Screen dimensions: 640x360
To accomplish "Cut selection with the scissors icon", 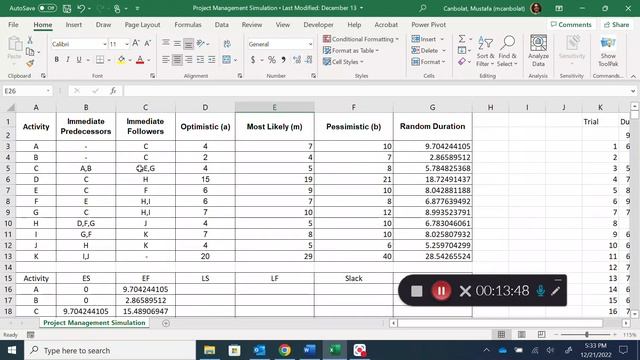I will (30, 40).
